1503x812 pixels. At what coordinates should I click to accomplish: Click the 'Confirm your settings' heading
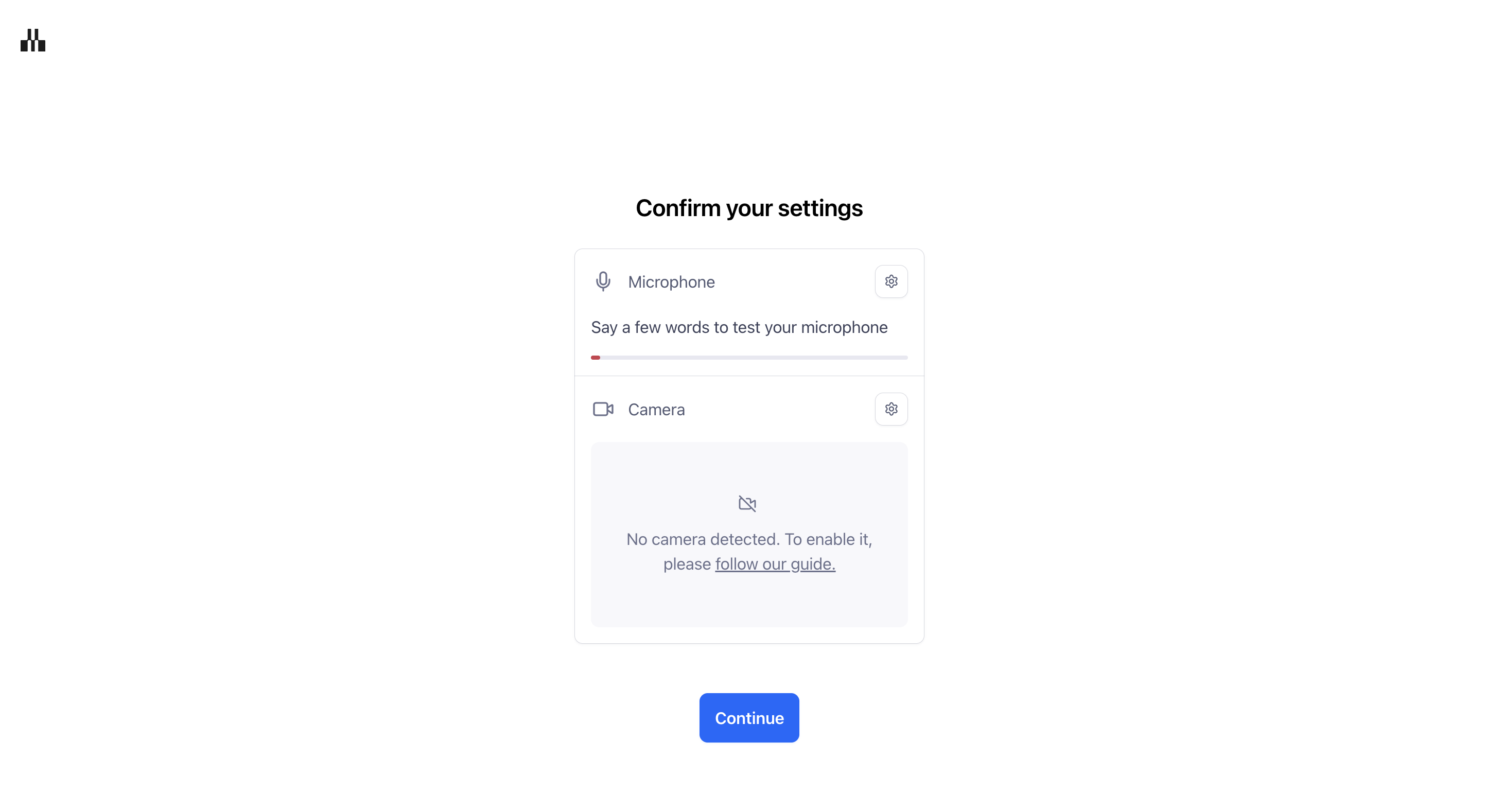(748, 208)
